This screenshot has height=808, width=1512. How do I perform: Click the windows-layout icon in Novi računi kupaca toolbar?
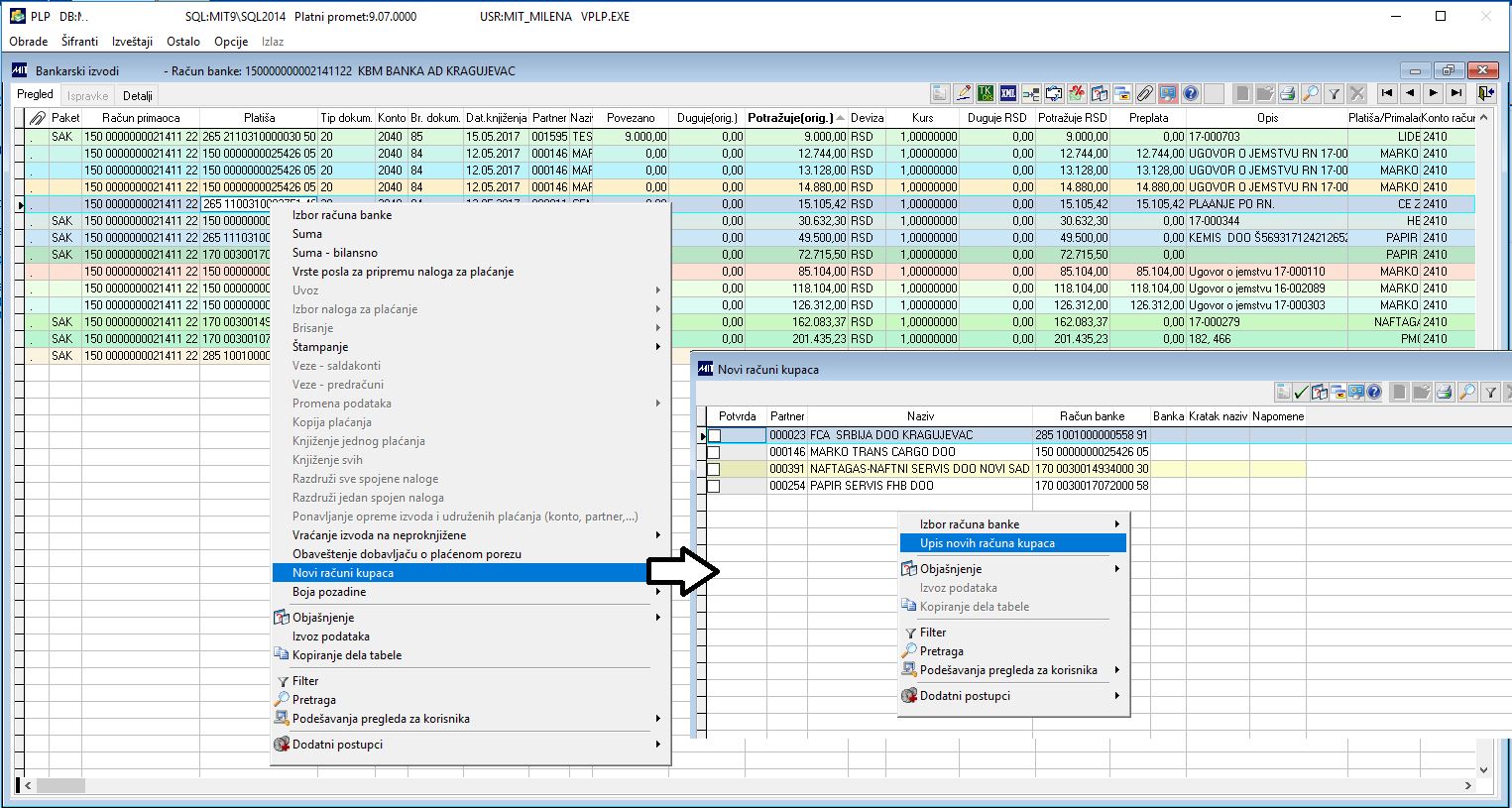click(1338, 393)
